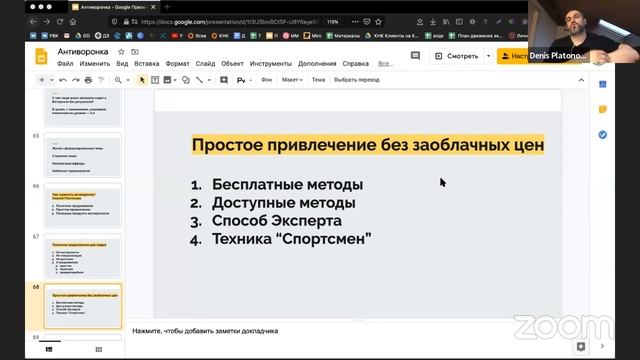Open Google Calendar in the side panel
Screen dimensions: 640x360
pos(602,84)
